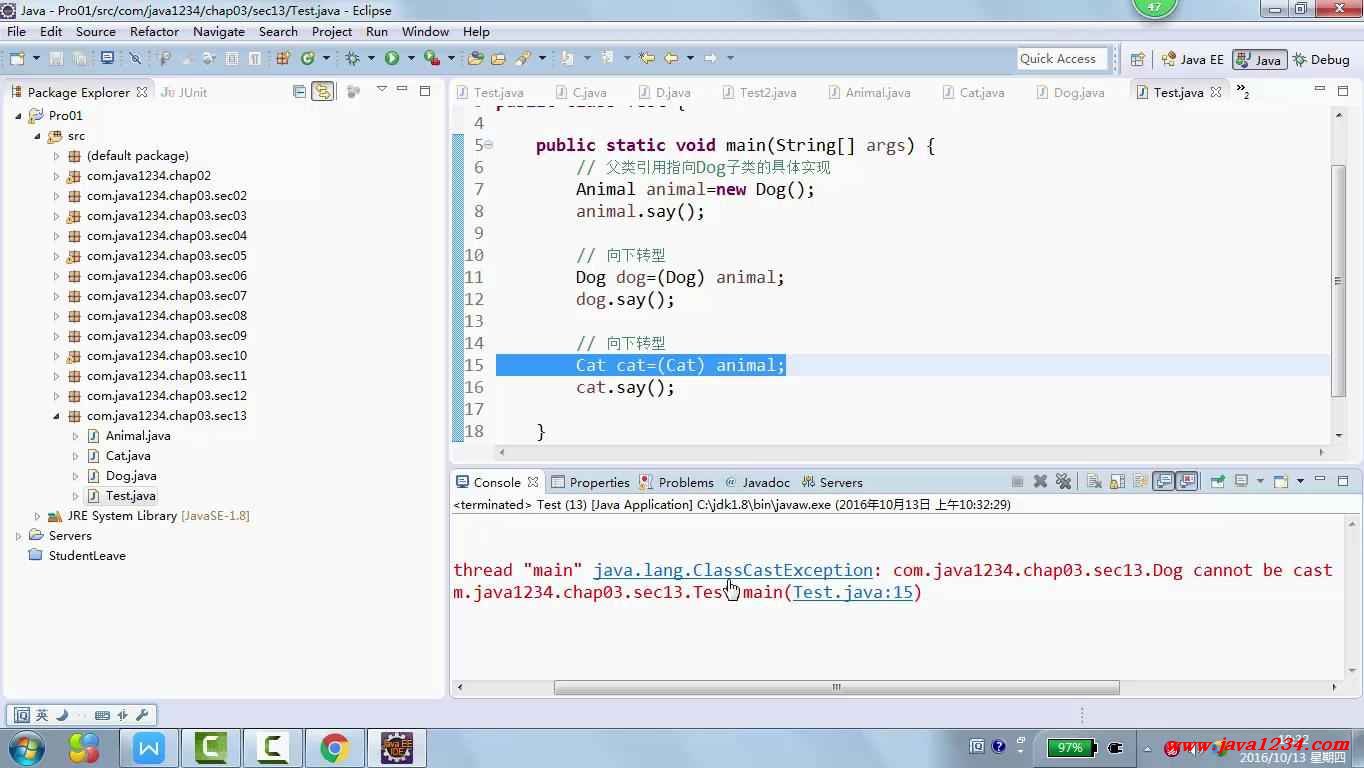Collapse the main method fold marker
1364x768 pixels.
pyautogui.click(x=489, y=145)
